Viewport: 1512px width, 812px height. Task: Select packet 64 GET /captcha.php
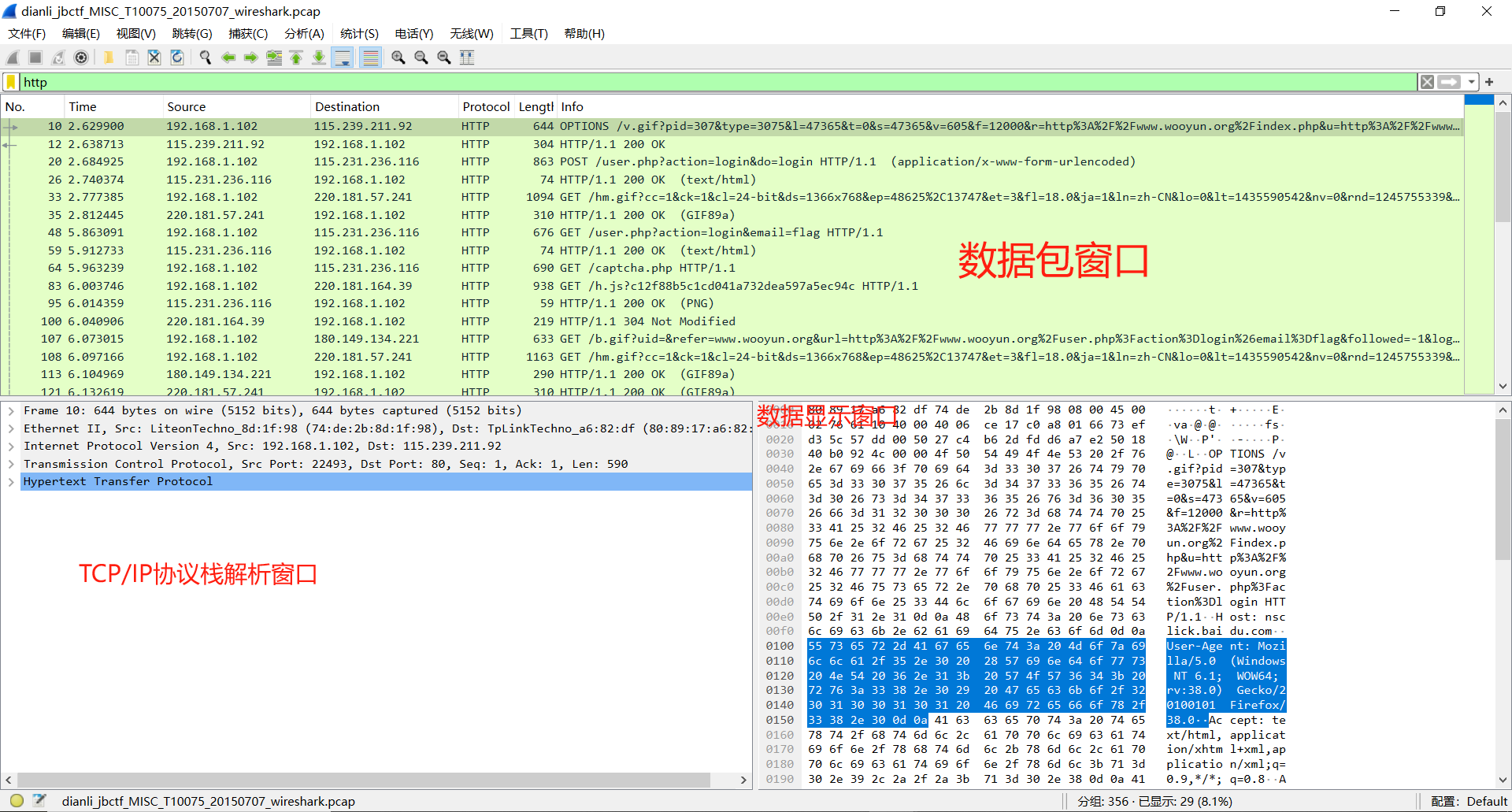click(732, 268)
